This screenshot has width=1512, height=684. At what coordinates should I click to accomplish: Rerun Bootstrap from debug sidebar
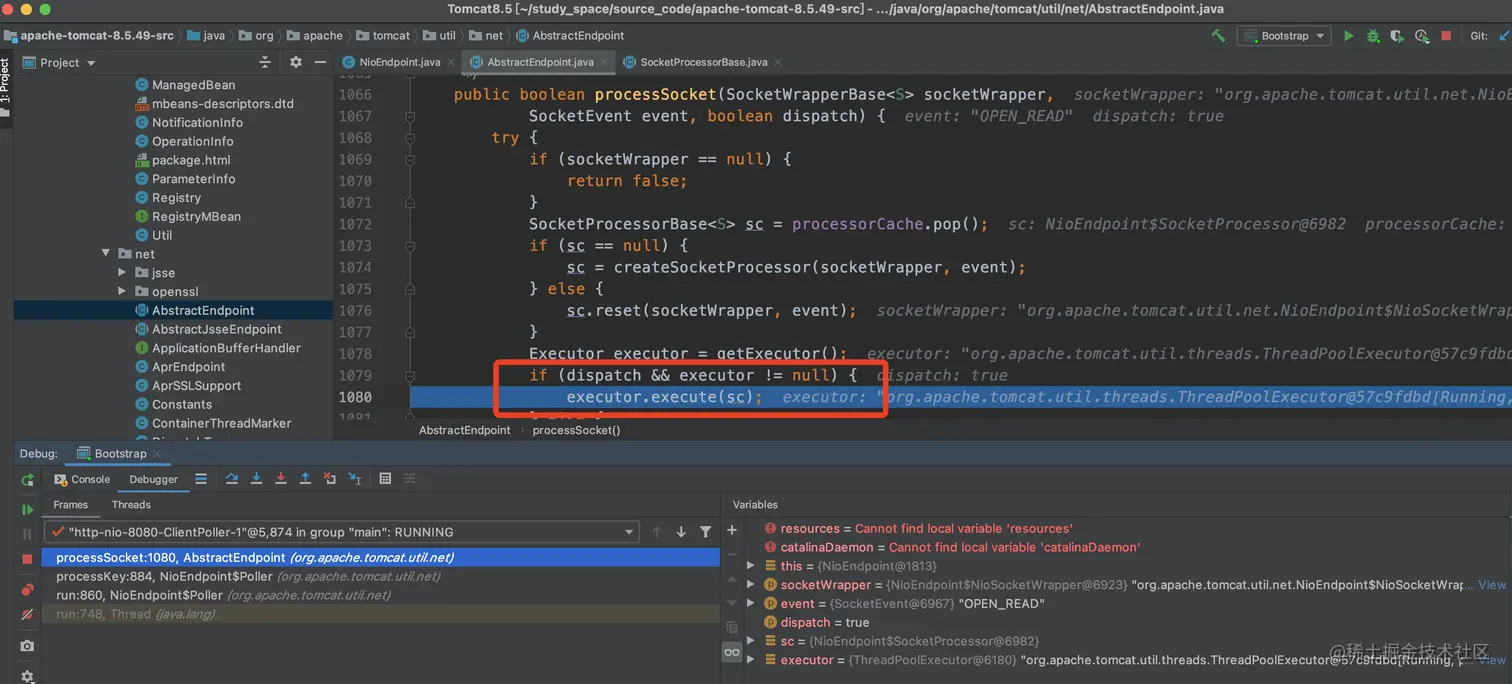(27, 481)
